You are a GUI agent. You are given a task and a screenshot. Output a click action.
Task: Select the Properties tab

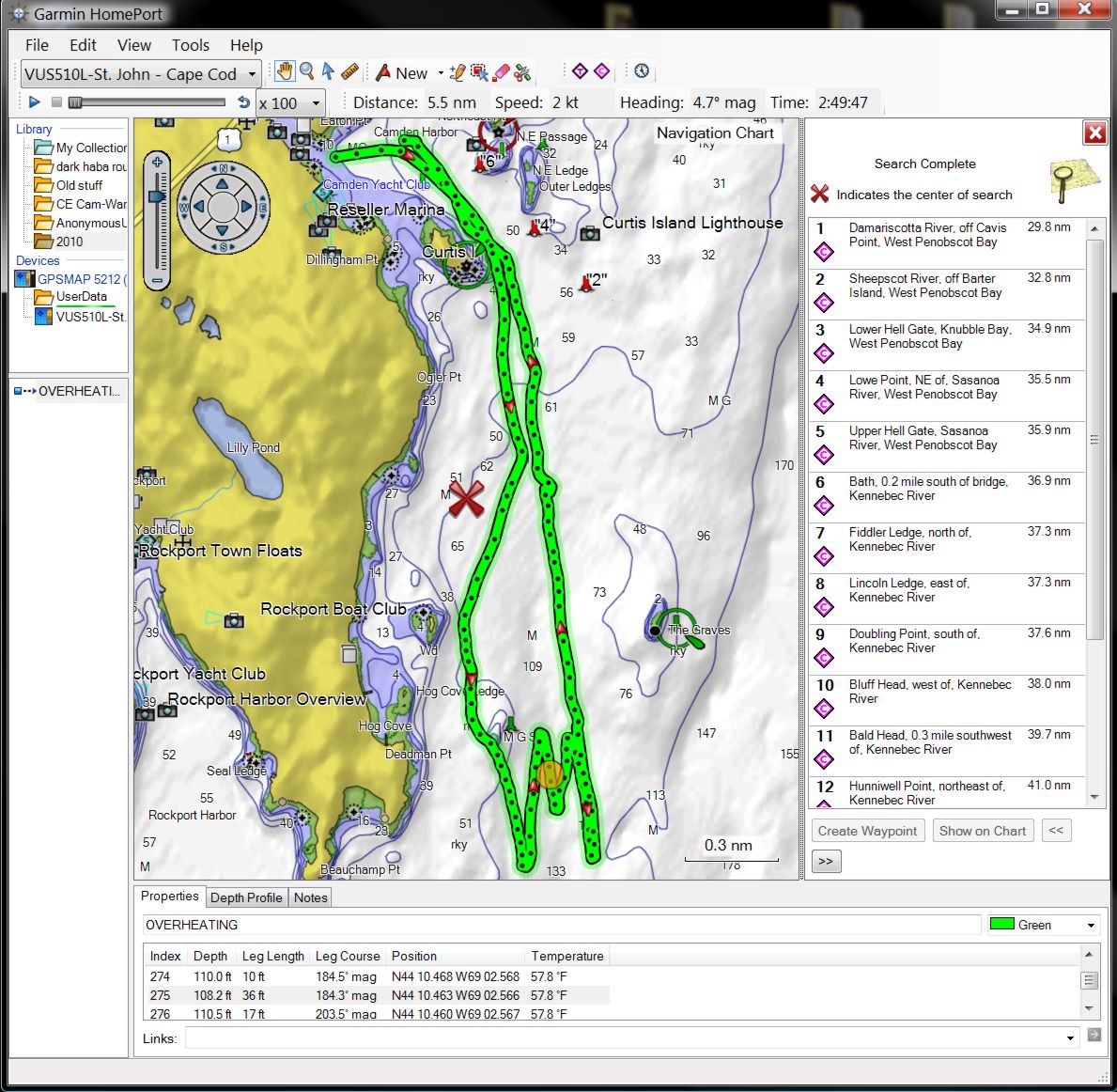[169, 896]
